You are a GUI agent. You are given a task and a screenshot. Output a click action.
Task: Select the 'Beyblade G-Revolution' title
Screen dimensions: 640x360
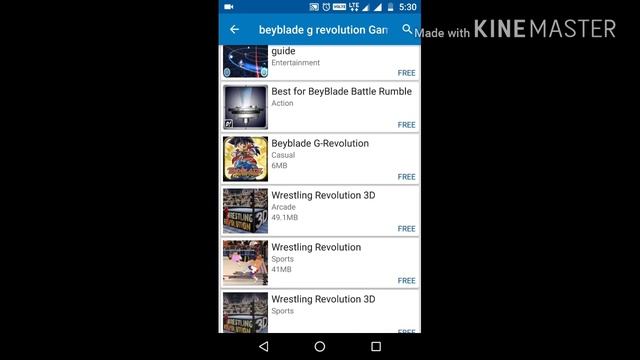tap(320, 143)
